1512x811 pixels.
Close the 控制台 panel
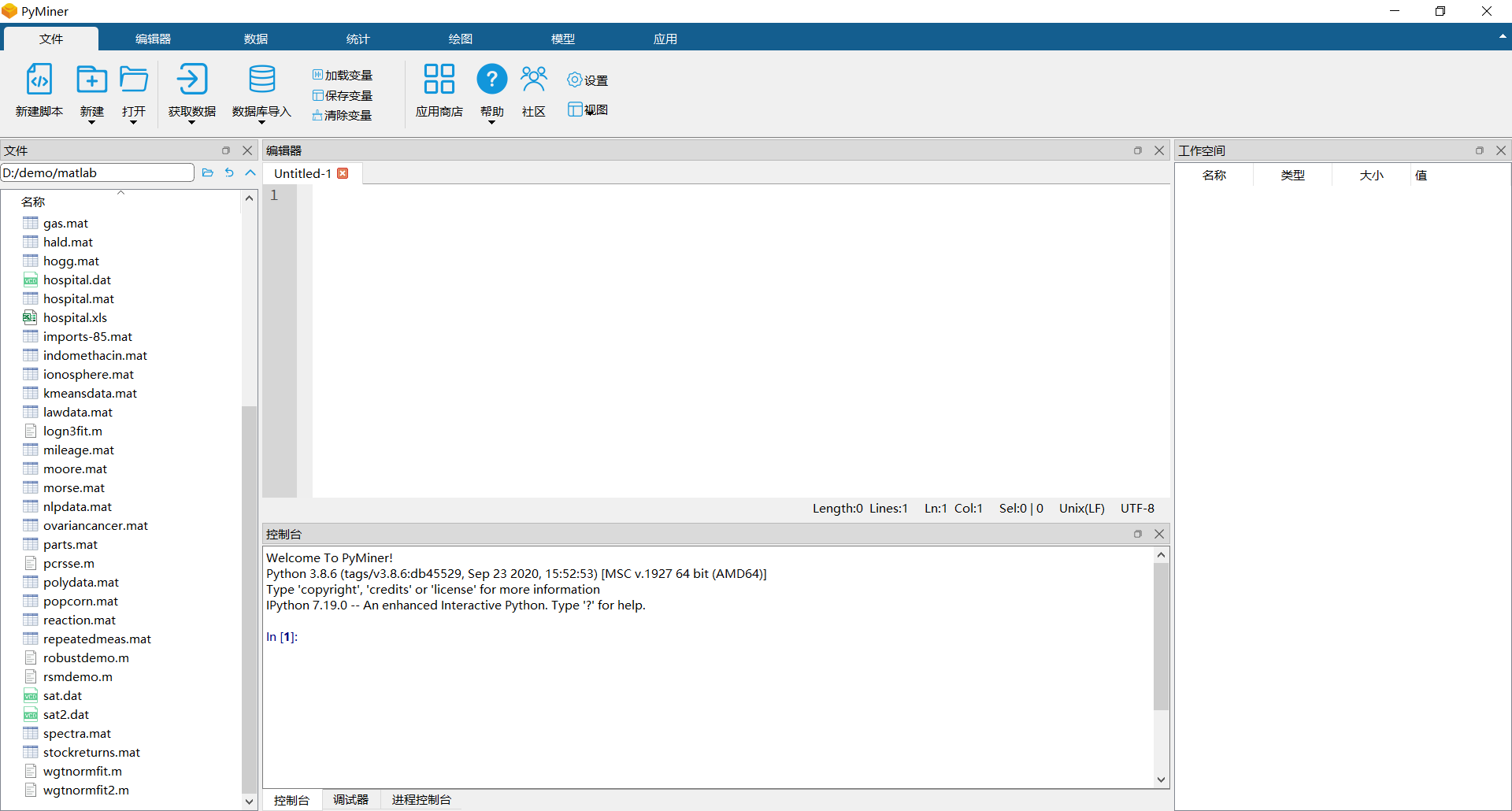tap(1159, 534)
